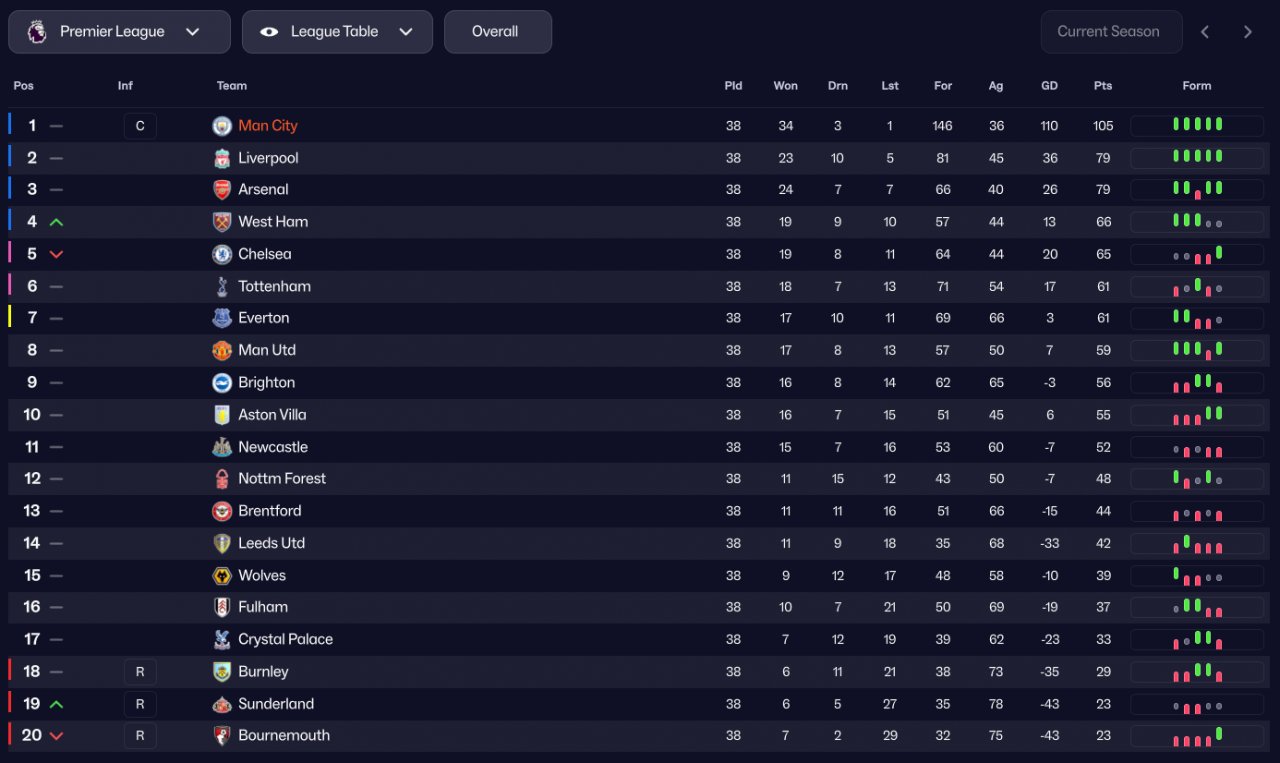1280x763 pixels.
Task: Click the champion 'C' badge for Man City
Action: coord(140,126)
